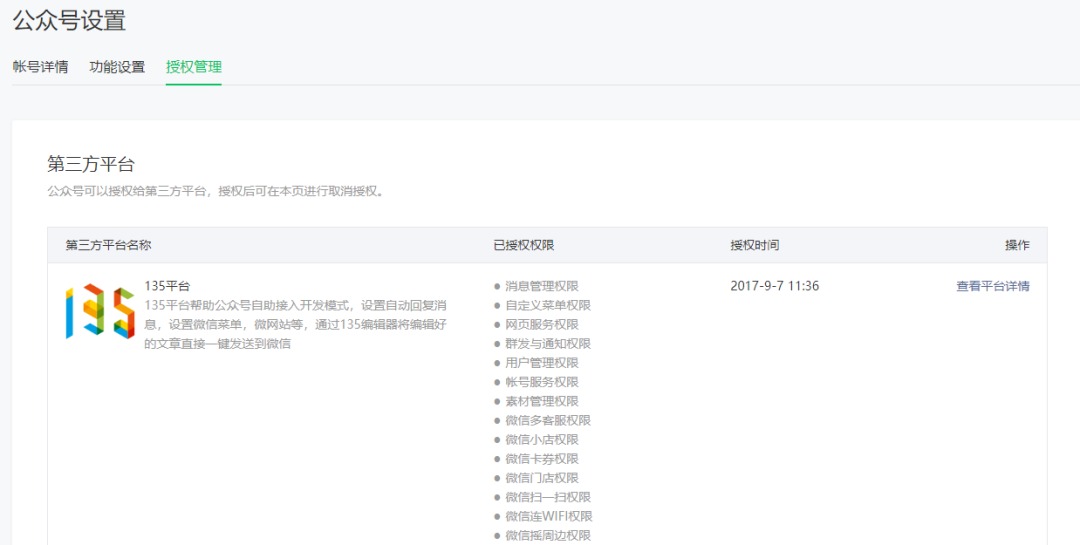This screenshot has height=545, width=1080.
Task: Click the 操作 column header
Action: (x=1017, y=245)
